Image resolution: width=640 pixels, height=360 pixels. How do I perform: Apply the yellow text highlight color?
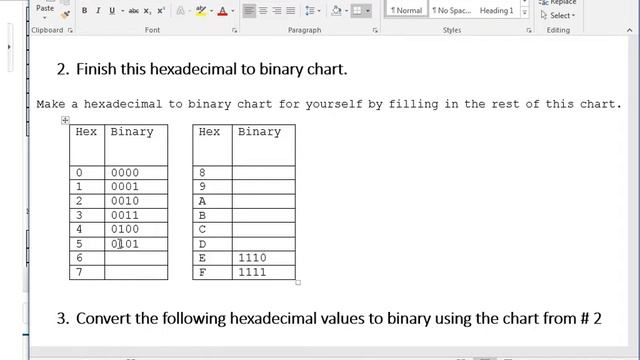click(200, 11)
